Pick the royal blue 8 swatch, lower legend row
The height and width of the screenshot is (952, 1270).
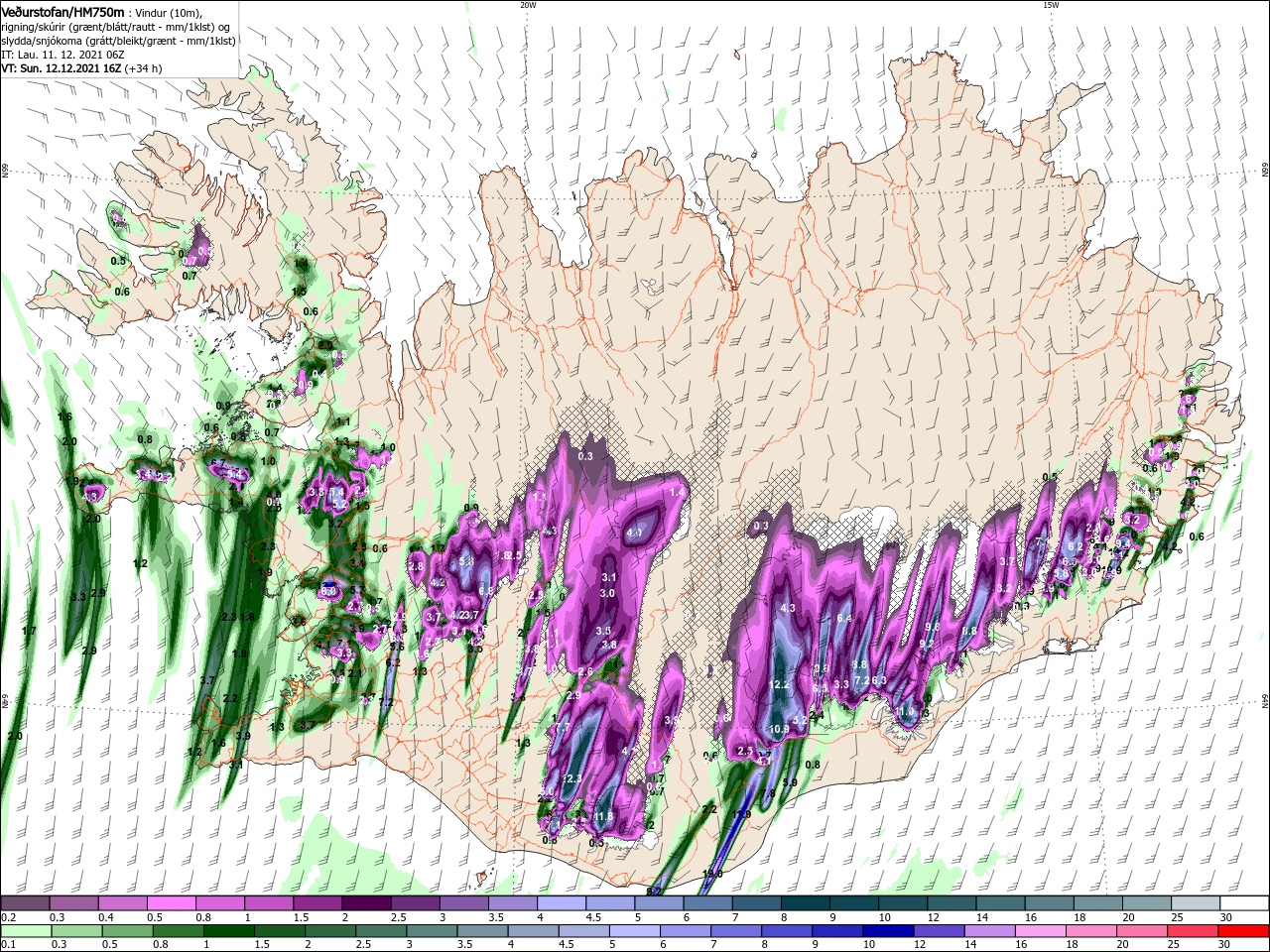point(788,930)
